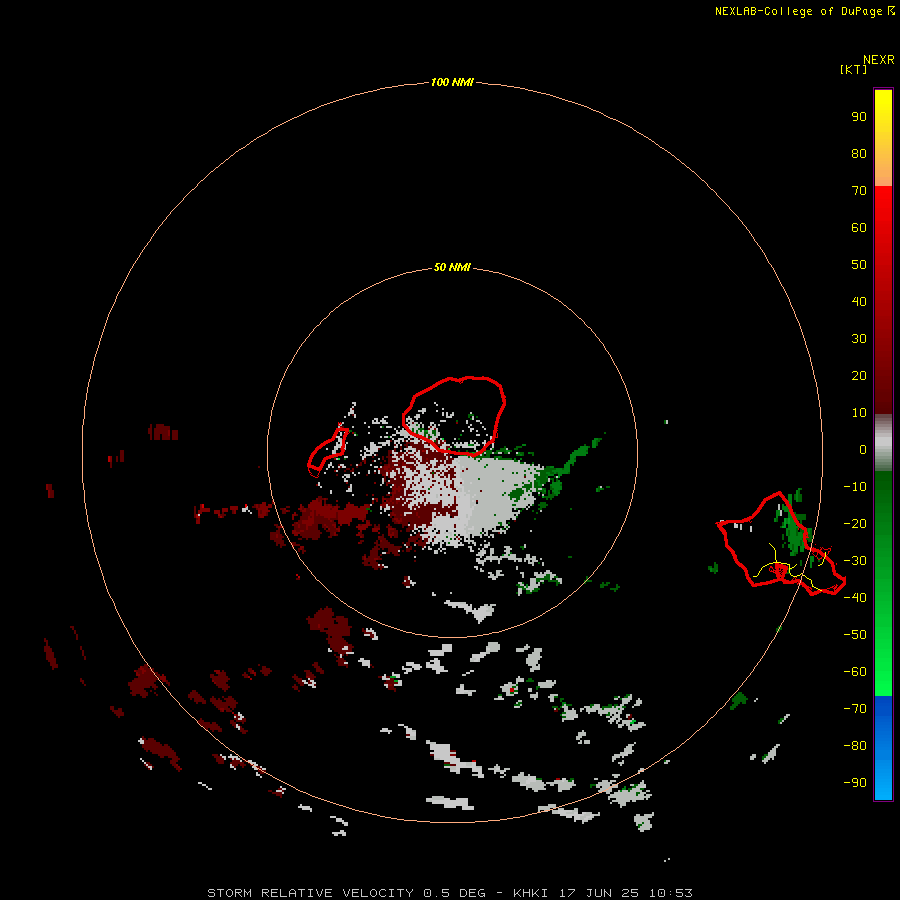Click the green band of the color bar

pyautogui.click(x=883, y=583)
